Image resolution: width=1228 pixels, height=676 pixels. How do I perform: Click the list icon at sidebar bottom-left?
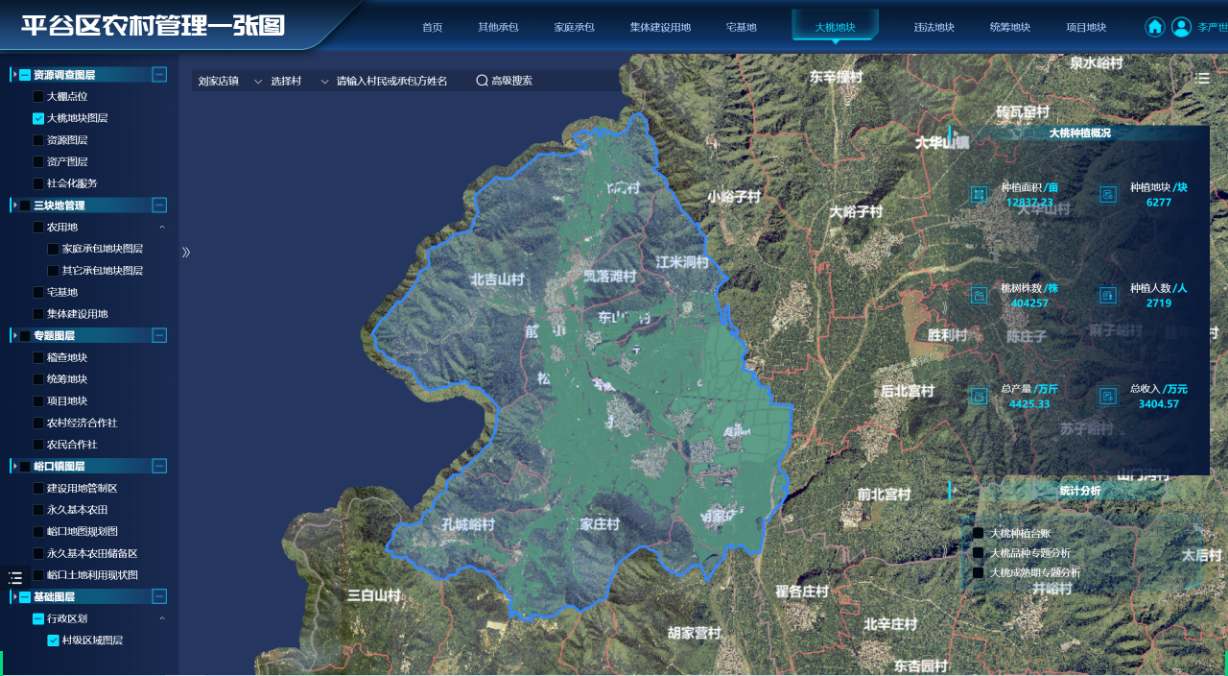point(15,578)
